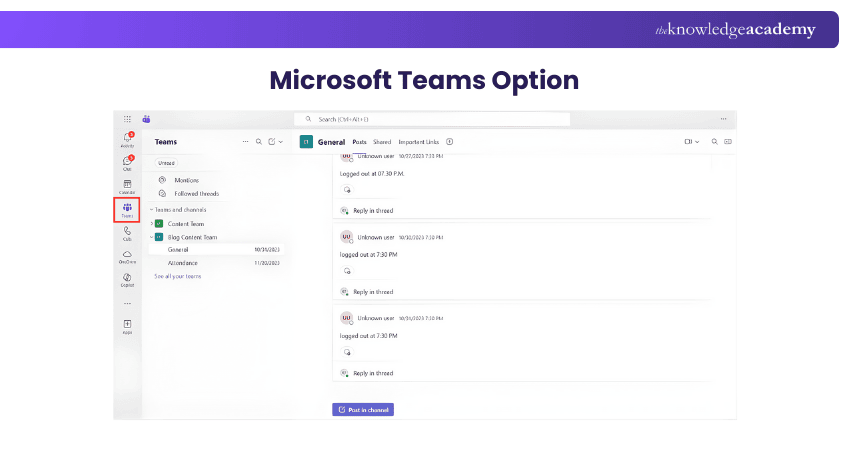This screenshot has height=450, width=850.
Task: Switch to the Important Links tab
Action: click(418, 142)
